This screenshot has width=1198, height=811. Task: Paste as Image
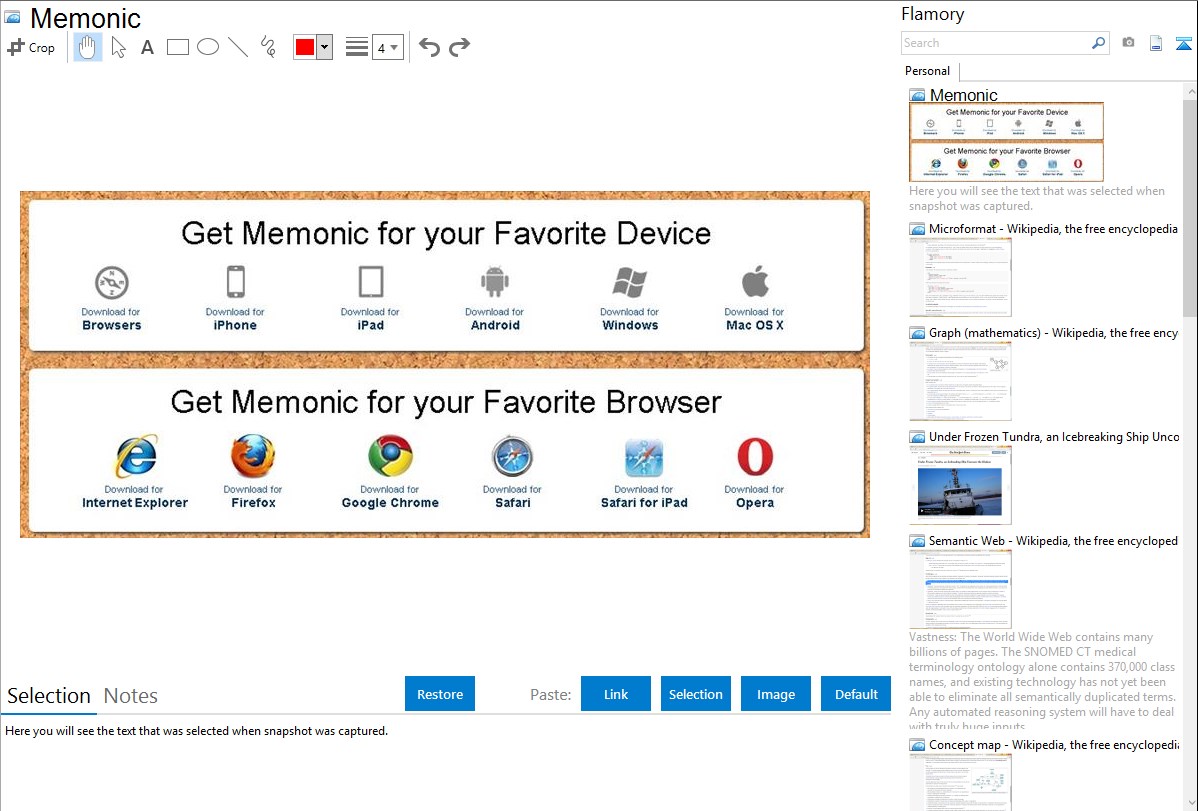pyautogui.click(x=776, y=694)
